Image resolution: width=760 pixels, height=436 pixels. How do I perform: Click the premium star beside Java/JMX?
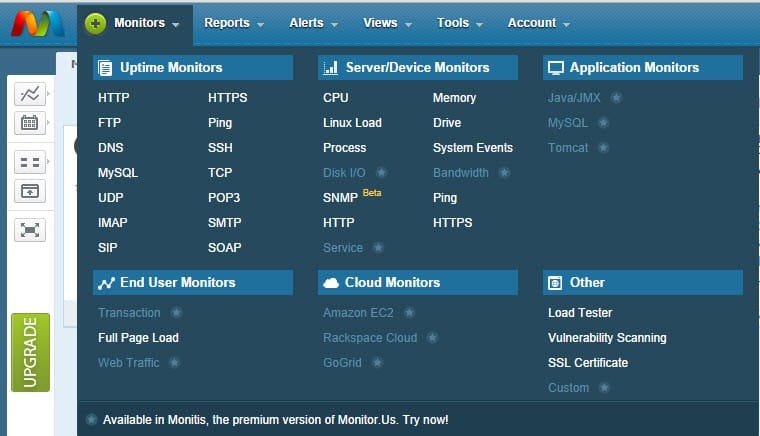pyautogui.click(x=616, y=98)
